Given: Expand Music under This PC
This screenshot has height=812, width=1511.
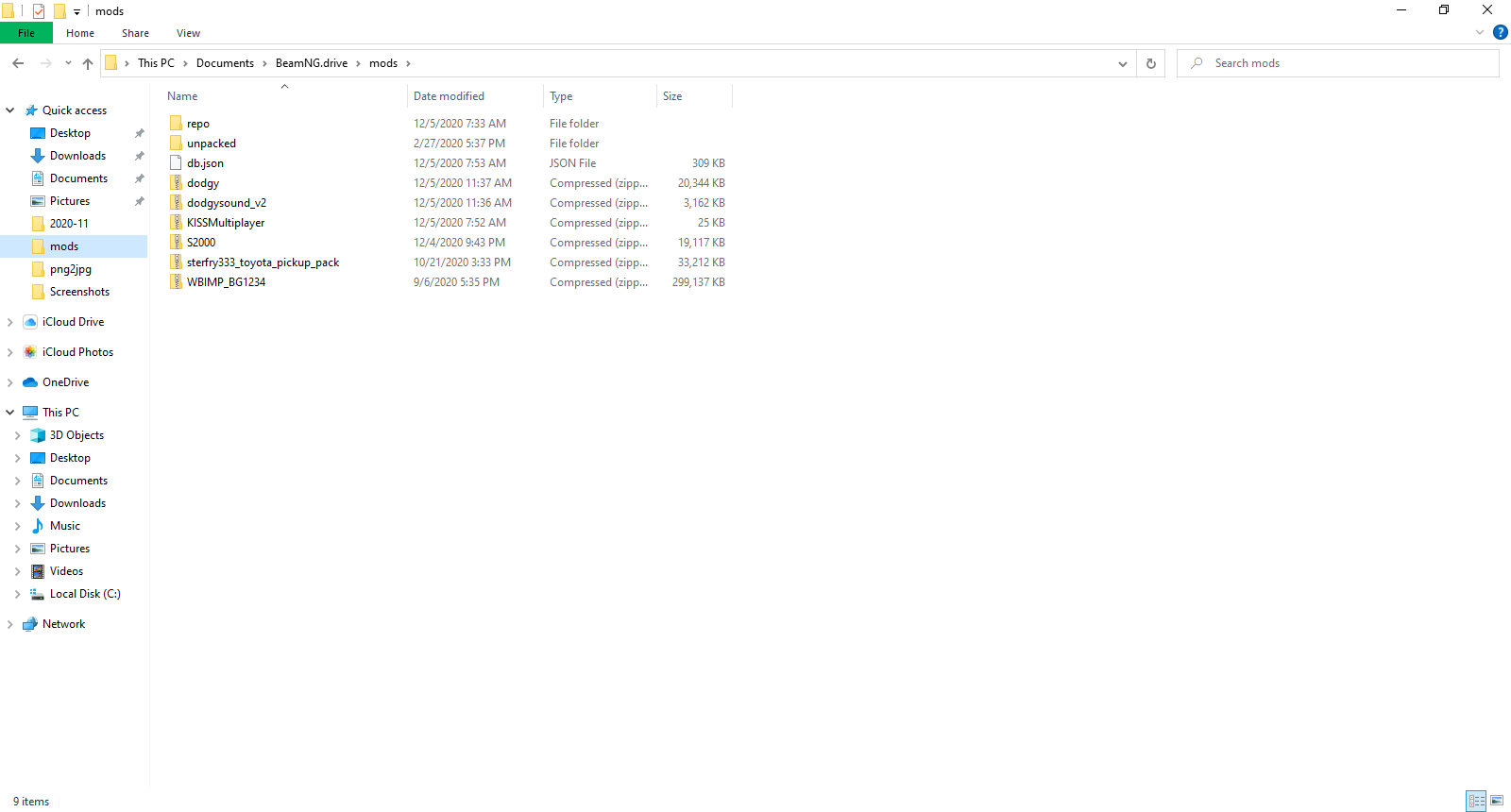Looking at the screenshot, I should pyautogui.click(x=17, y=526).
